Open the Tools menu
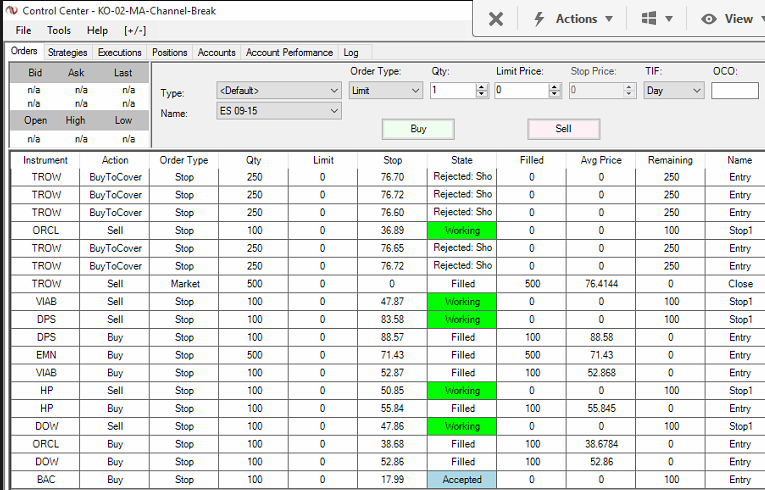Viewport: 765px width, 490px height. coord(59,30)
